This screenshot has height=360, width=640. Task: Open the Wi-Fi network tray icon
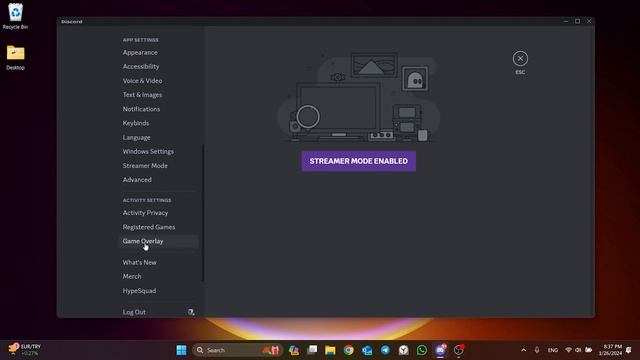pos(568,350)
